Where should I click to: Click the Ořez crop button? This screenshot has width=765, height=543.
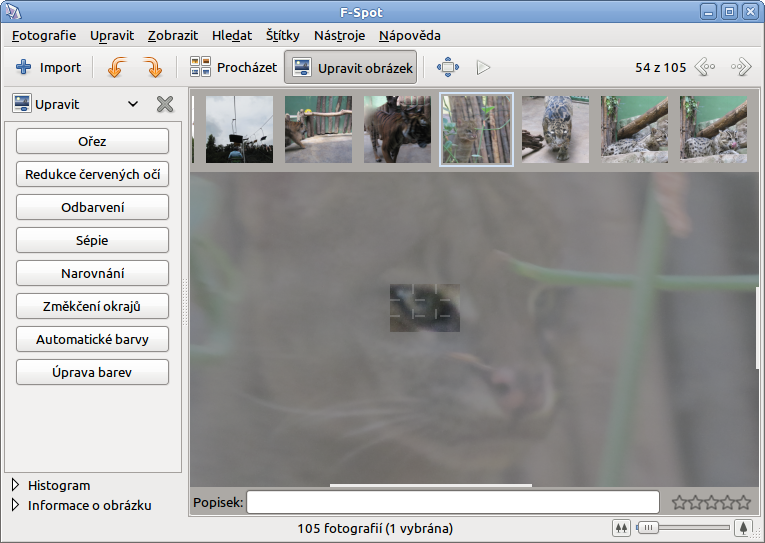click(x=92, y=141)
